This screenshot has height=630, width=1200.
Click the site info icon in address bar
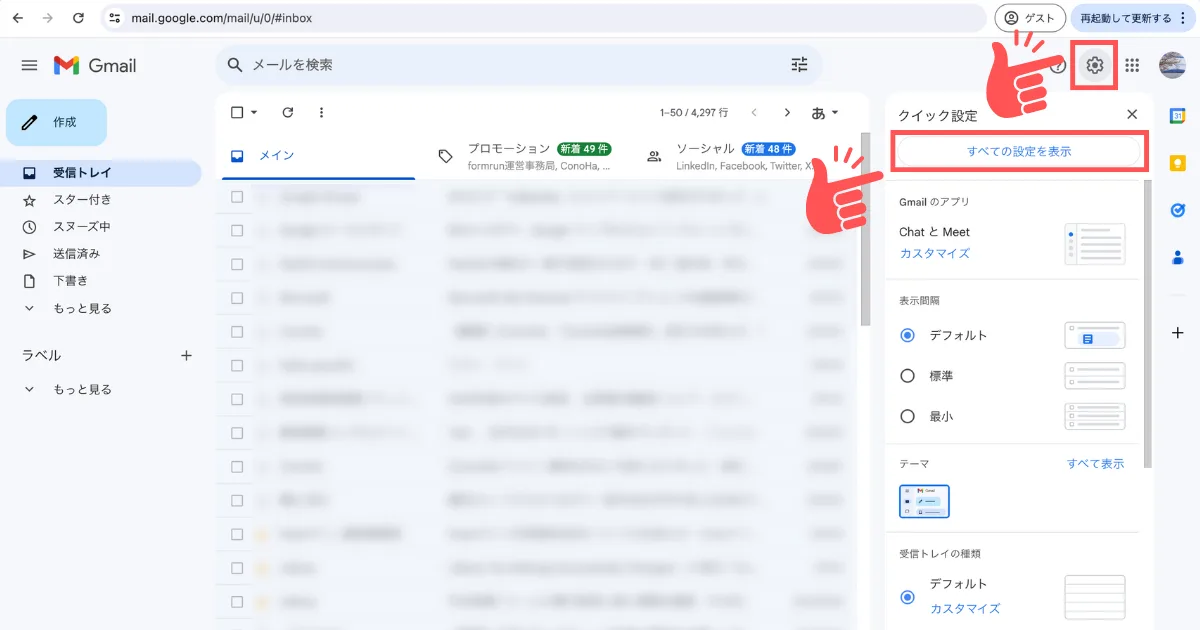(x=115, y=18)
